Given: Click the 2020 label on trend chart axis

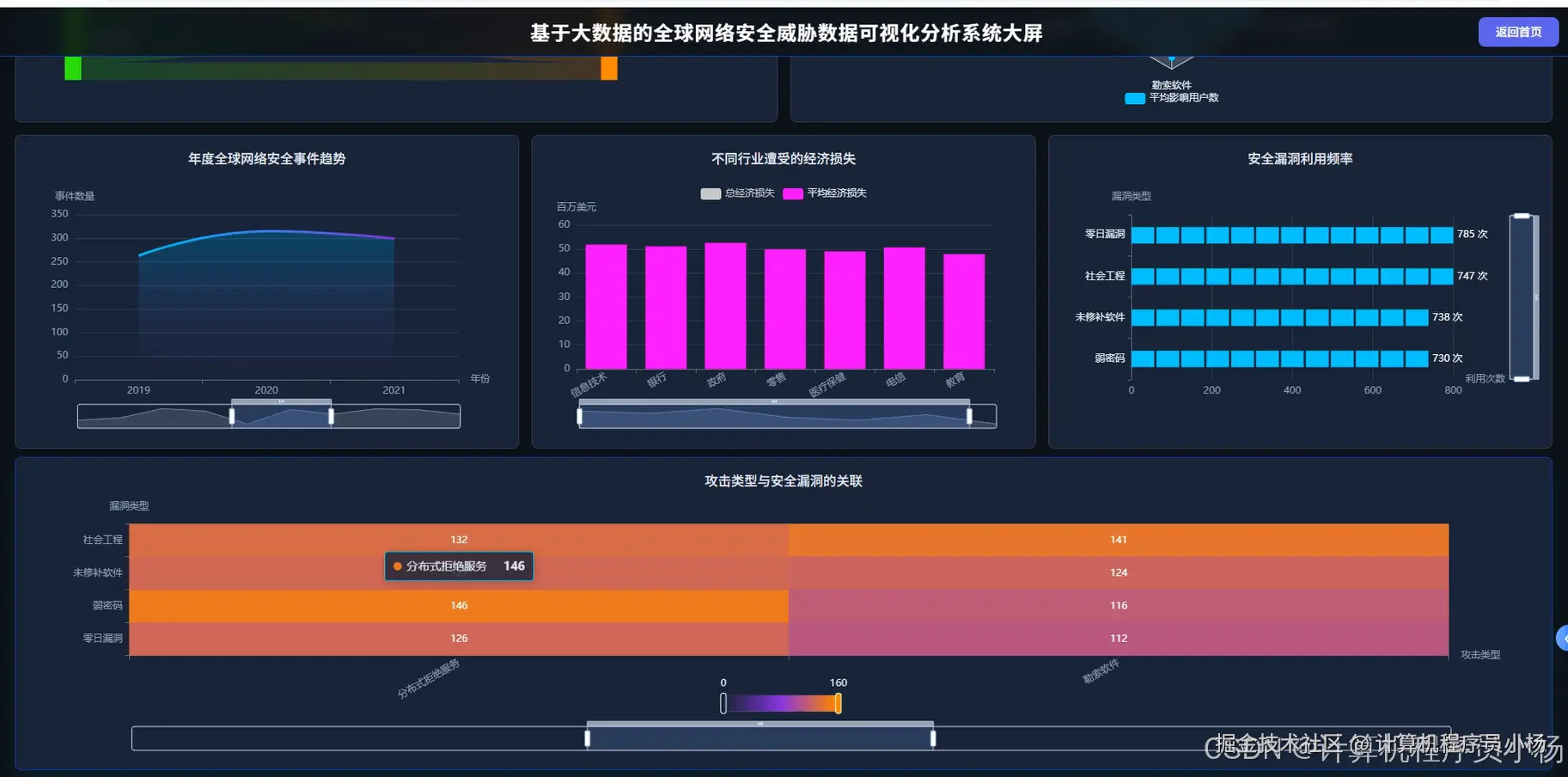Looking at the screenshot, I should [x=266, y=390].
